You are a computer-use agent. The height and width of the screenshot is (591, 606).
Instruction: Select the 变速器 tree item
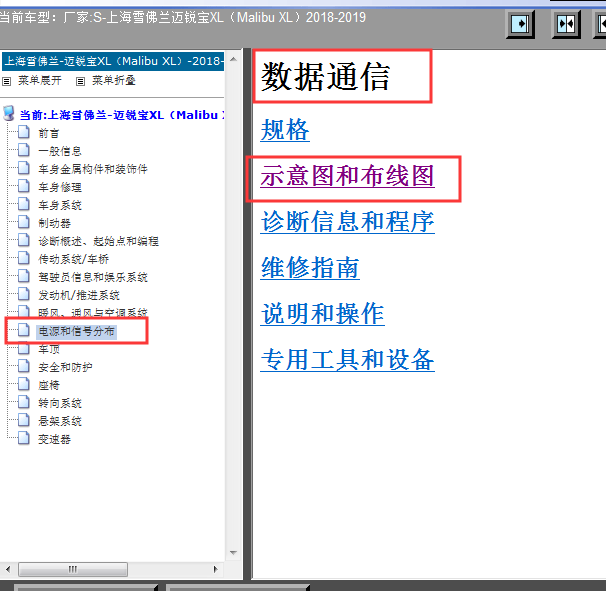point(54,440)
